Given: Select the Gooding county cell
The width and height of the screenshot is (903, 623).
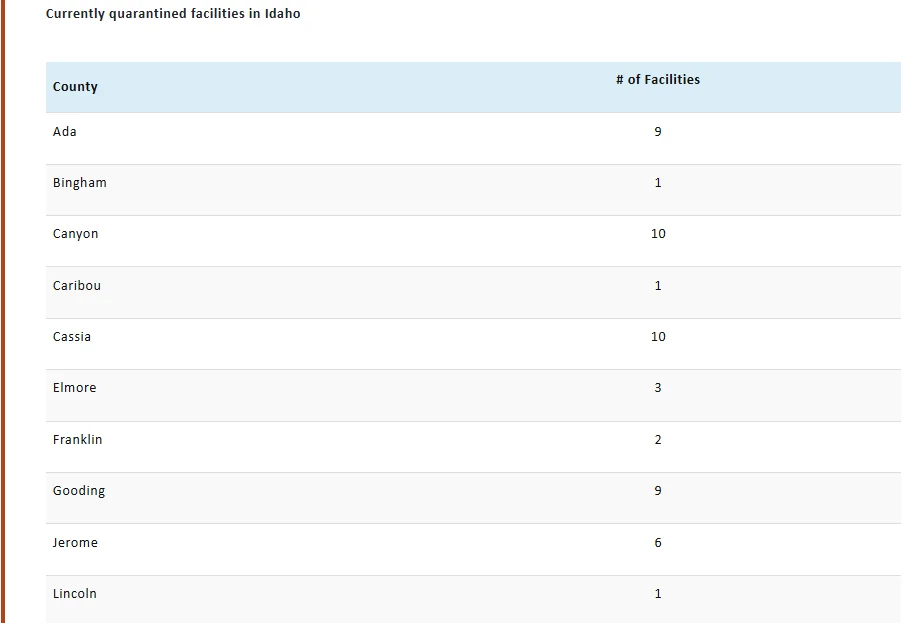Looking at the screenshot, I should coord(79,491).
